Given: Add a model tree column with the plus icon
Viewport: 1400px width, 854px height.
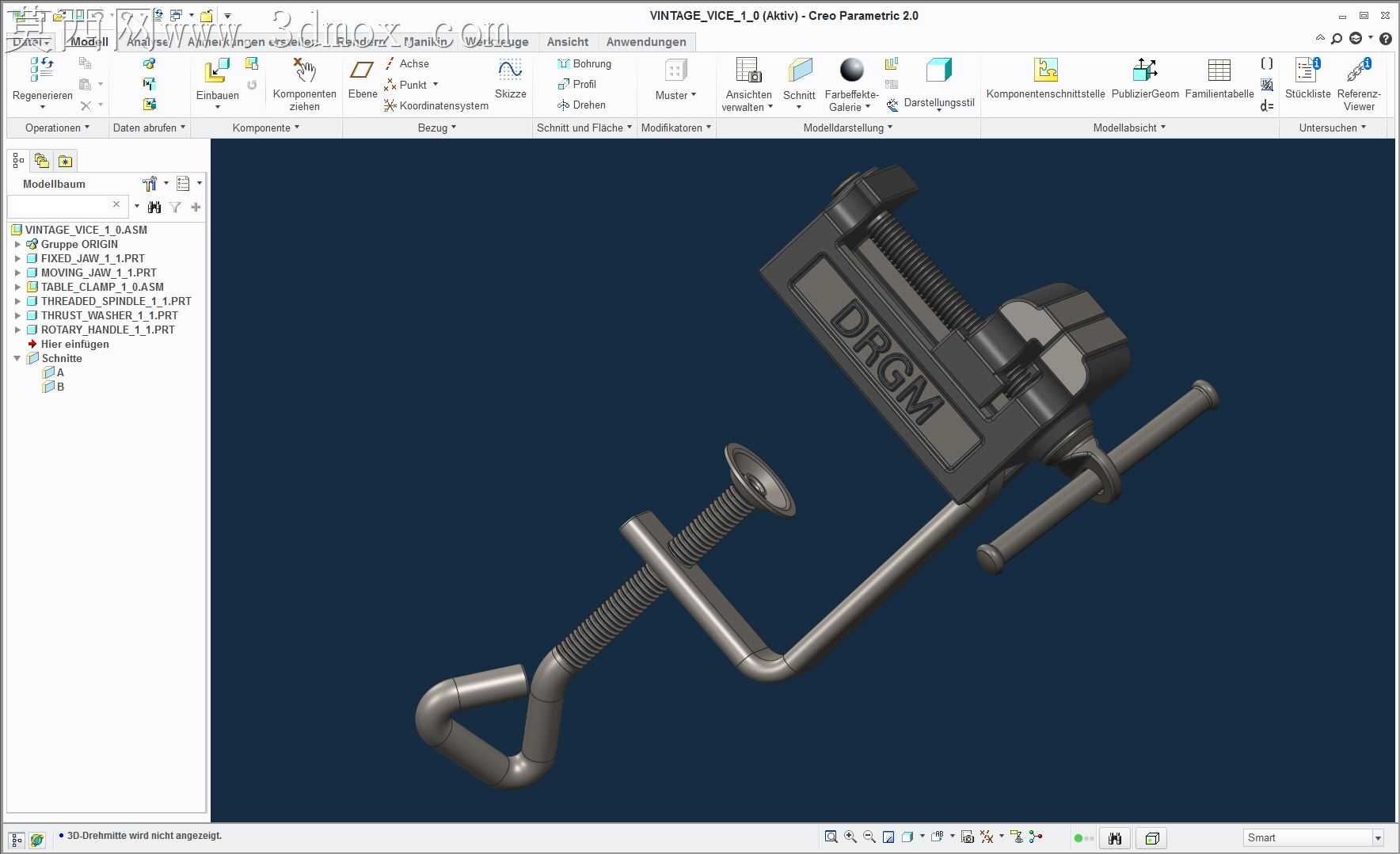Looking at the screenshot, I should 196,207.
